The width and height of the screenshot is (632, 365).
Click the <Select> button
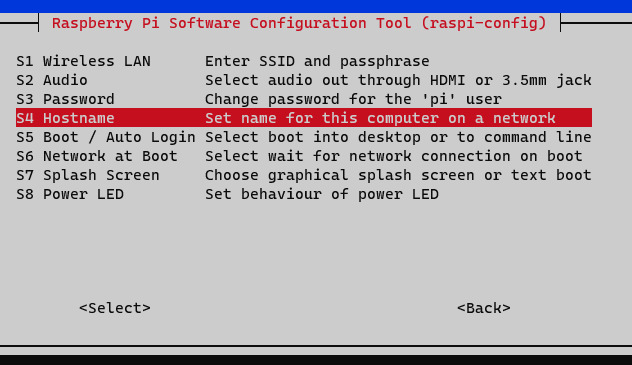pyautogui.click(x=115, y=308)
